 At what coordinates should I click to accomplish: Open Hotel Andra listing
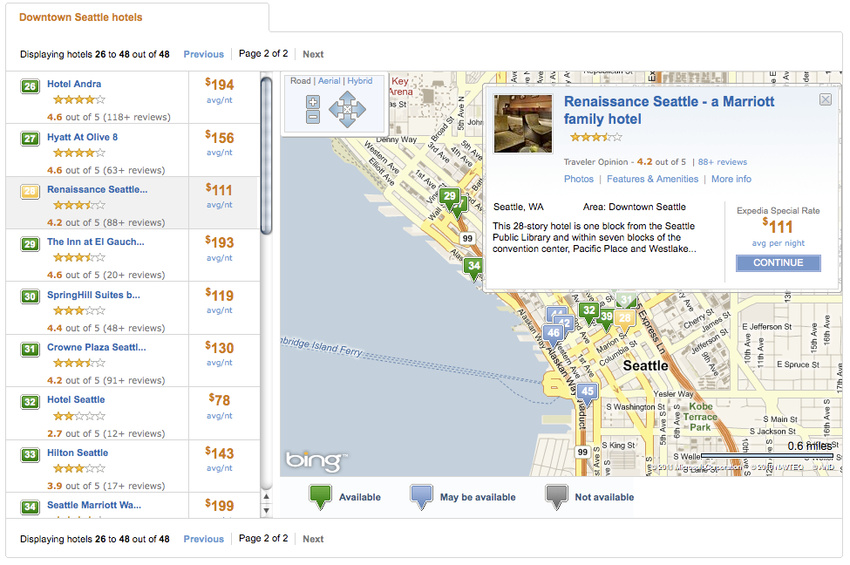tap(74, 84)
